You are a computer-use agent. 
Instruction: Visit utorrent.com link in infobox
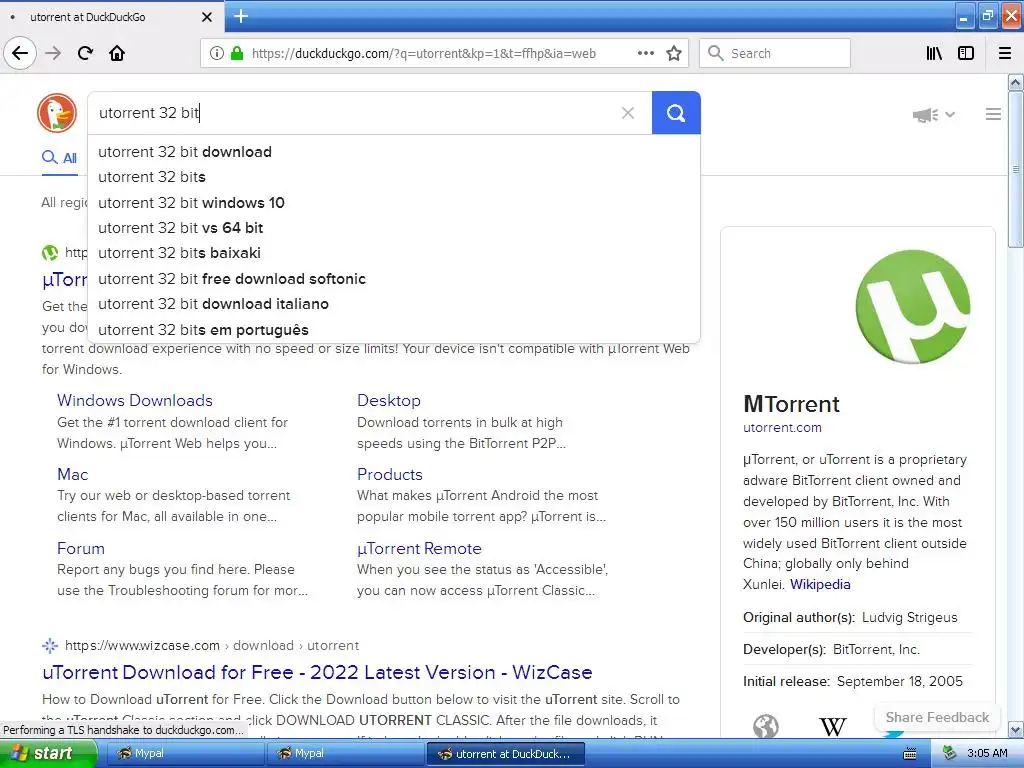tap(782, 428)
